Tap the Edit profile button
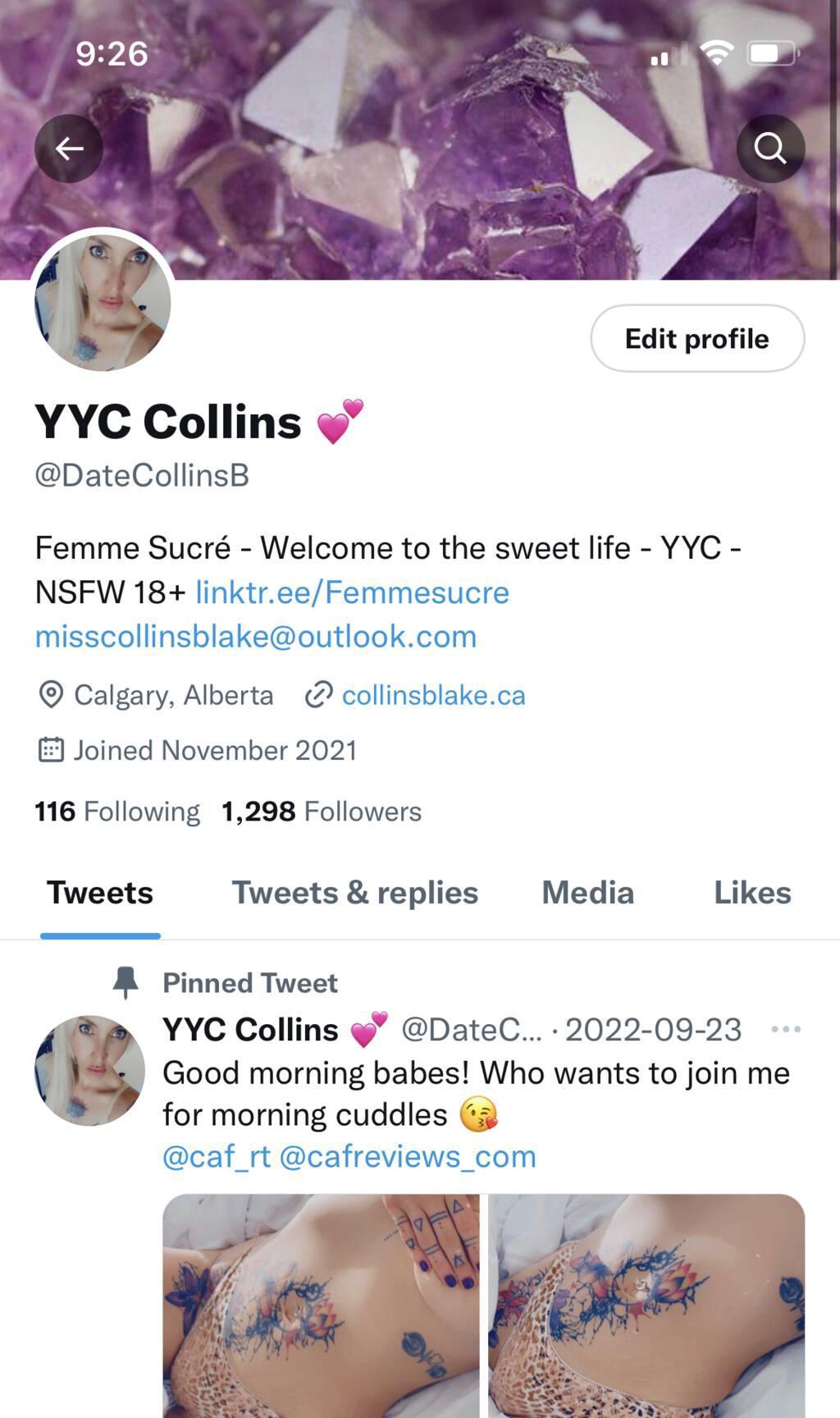 (x=697, y=338)
